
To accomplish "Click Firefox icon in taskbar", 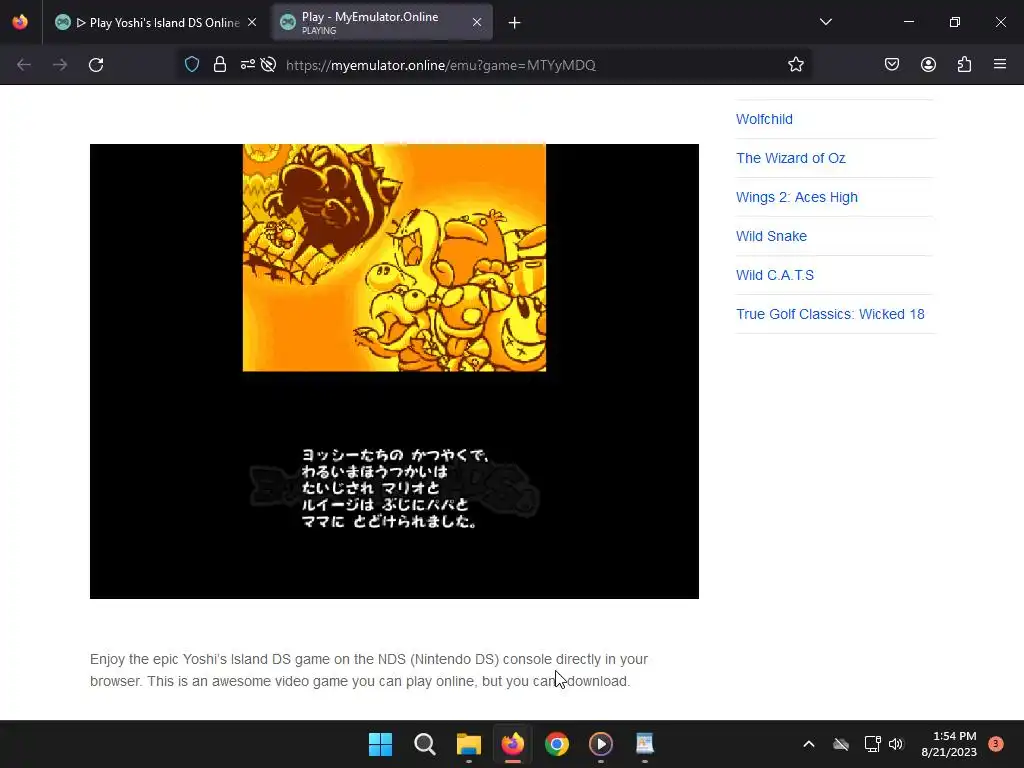I will [513, 744].
